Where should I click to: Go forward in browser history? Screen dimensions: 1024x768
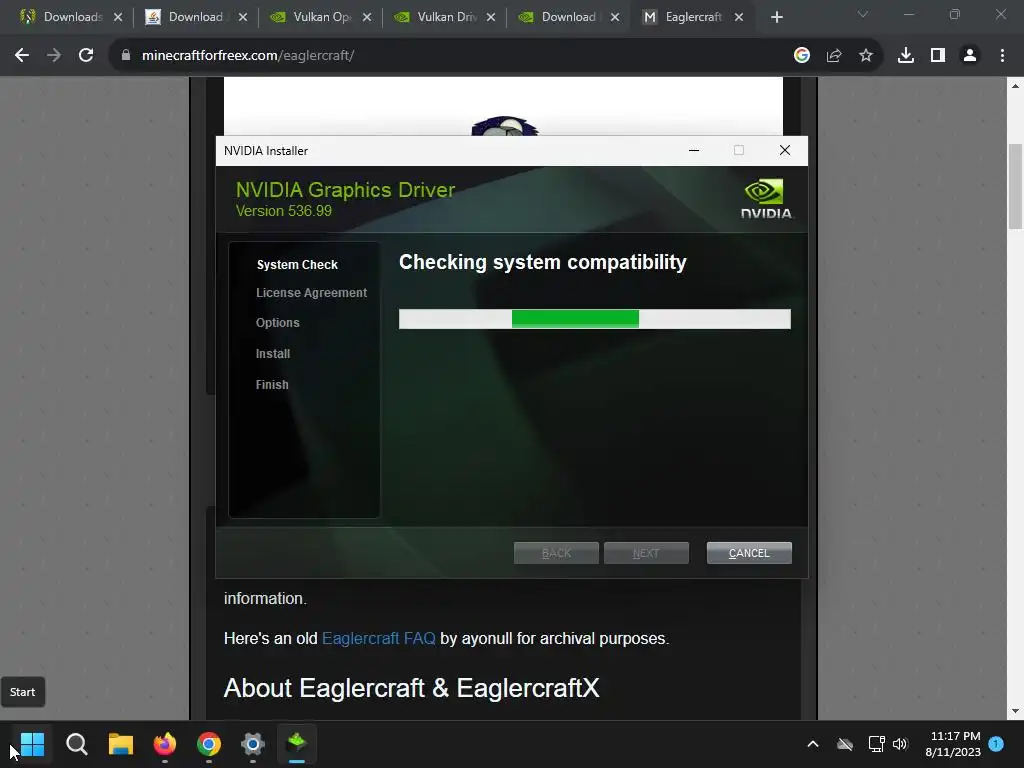tap(54, 56)
